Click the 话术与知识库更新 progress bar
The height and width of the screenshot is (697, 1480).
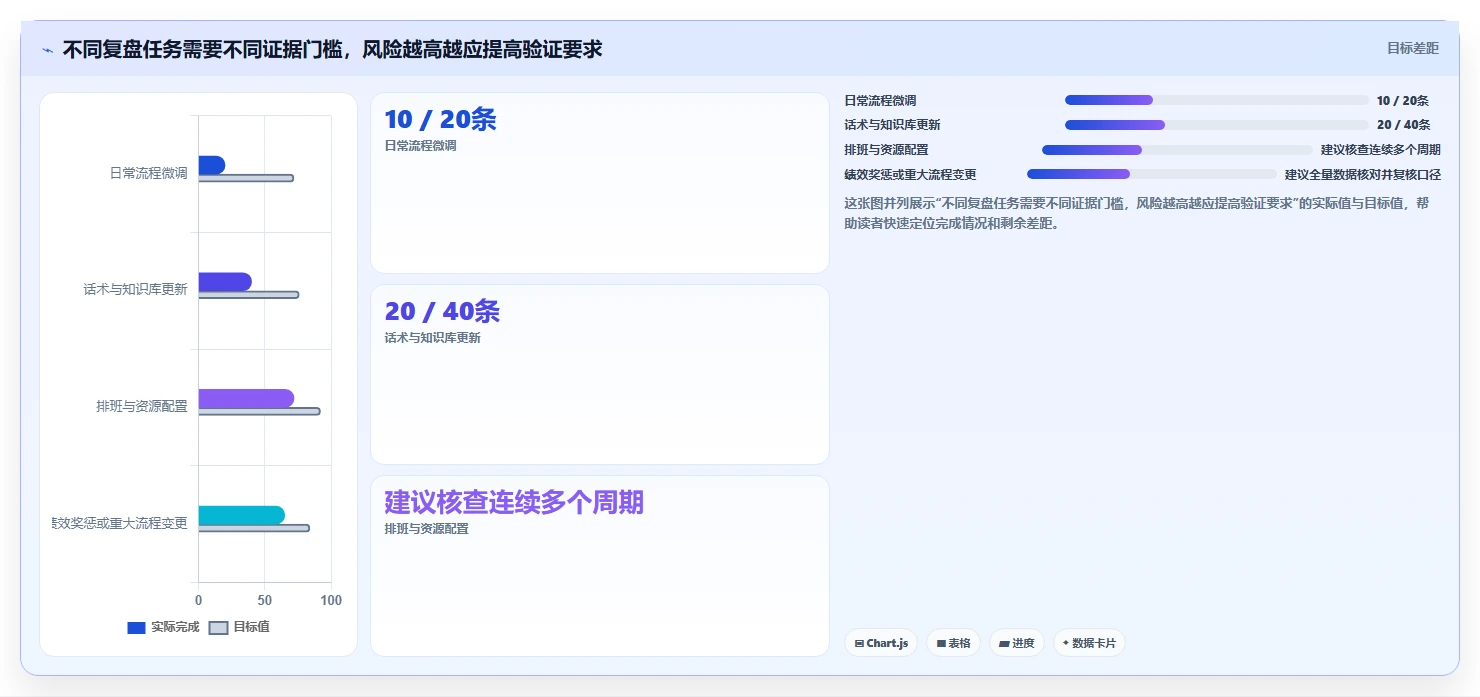tap(1217, 125)
